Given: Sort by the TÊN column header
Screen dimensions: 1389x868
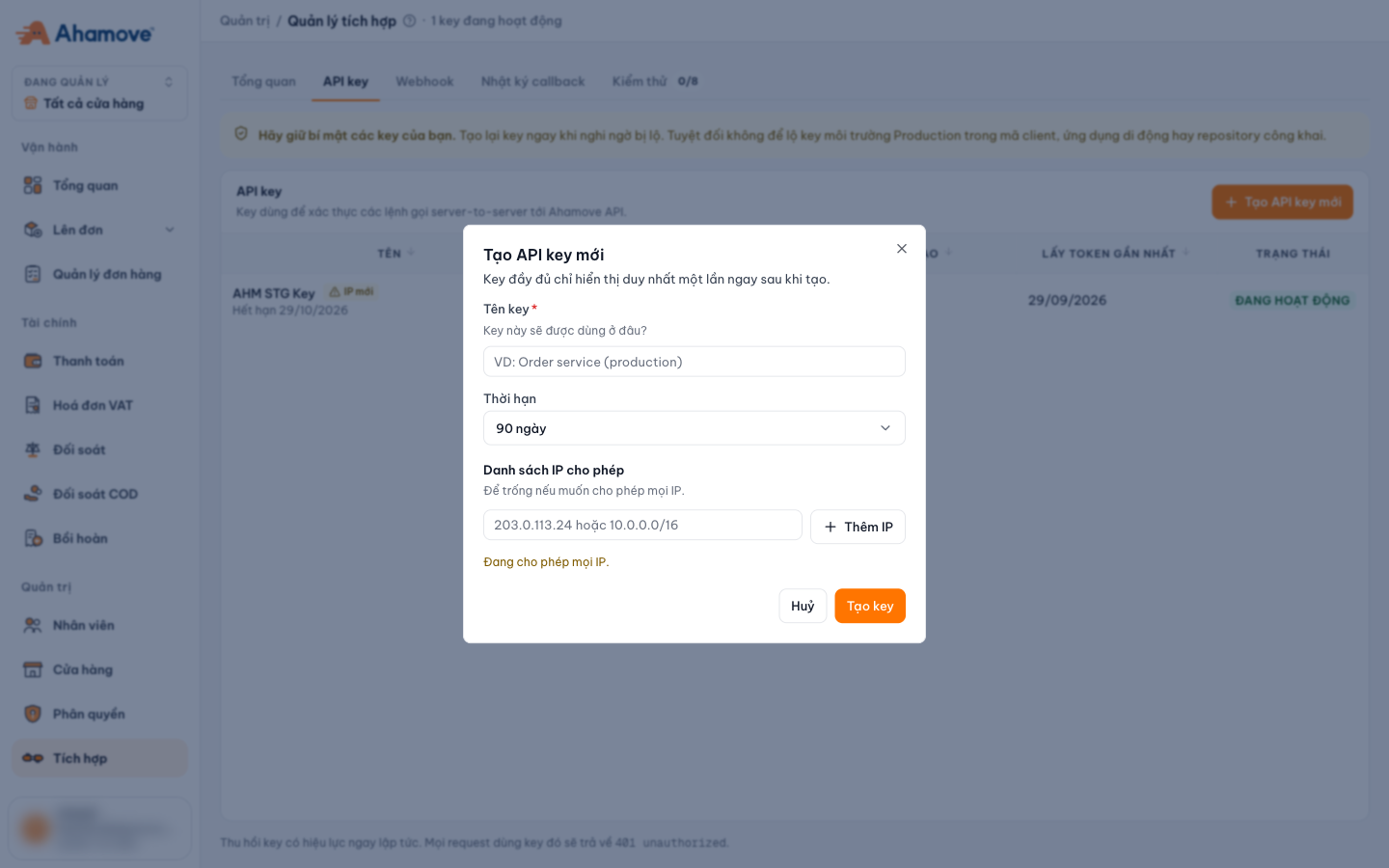Looking at the screenshot, I should pos(395,253).
